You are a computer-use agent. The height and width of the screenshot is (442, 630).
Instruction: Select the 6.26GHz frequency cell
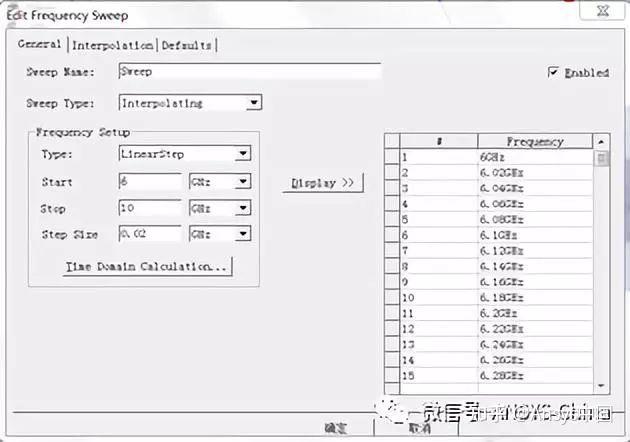535,360
